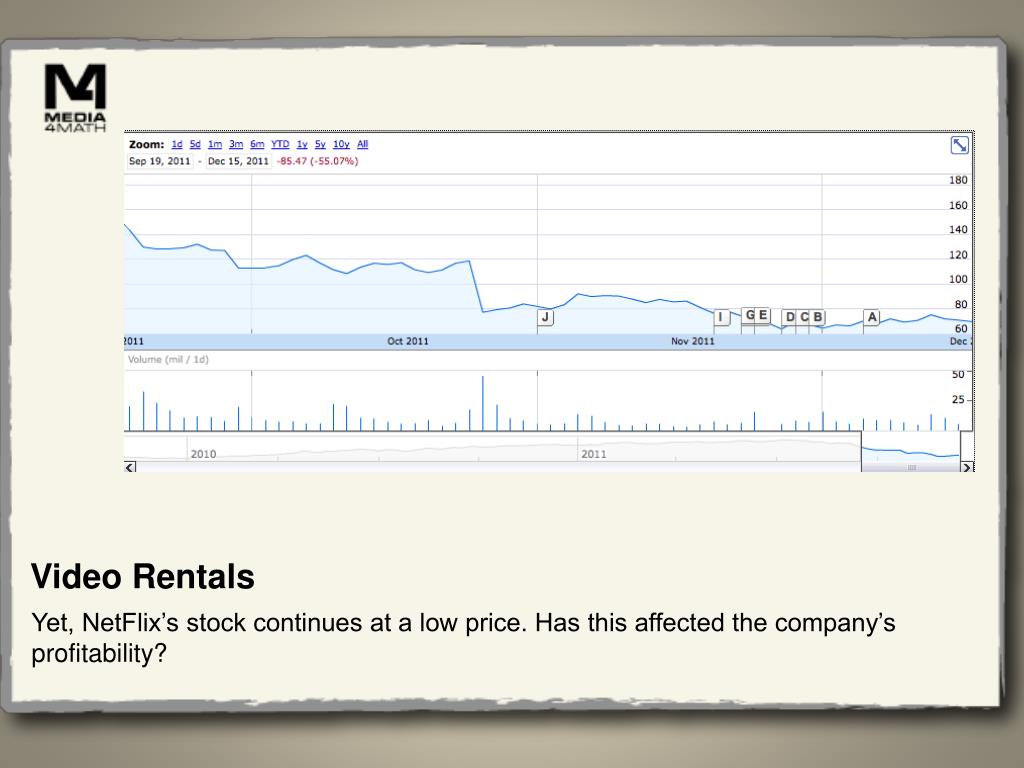Open news marker J on chart
The image size is (1024, 768).
545,317
